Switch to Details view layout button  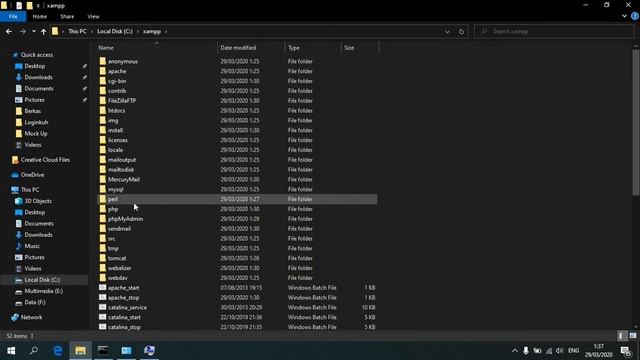[621, 336]
